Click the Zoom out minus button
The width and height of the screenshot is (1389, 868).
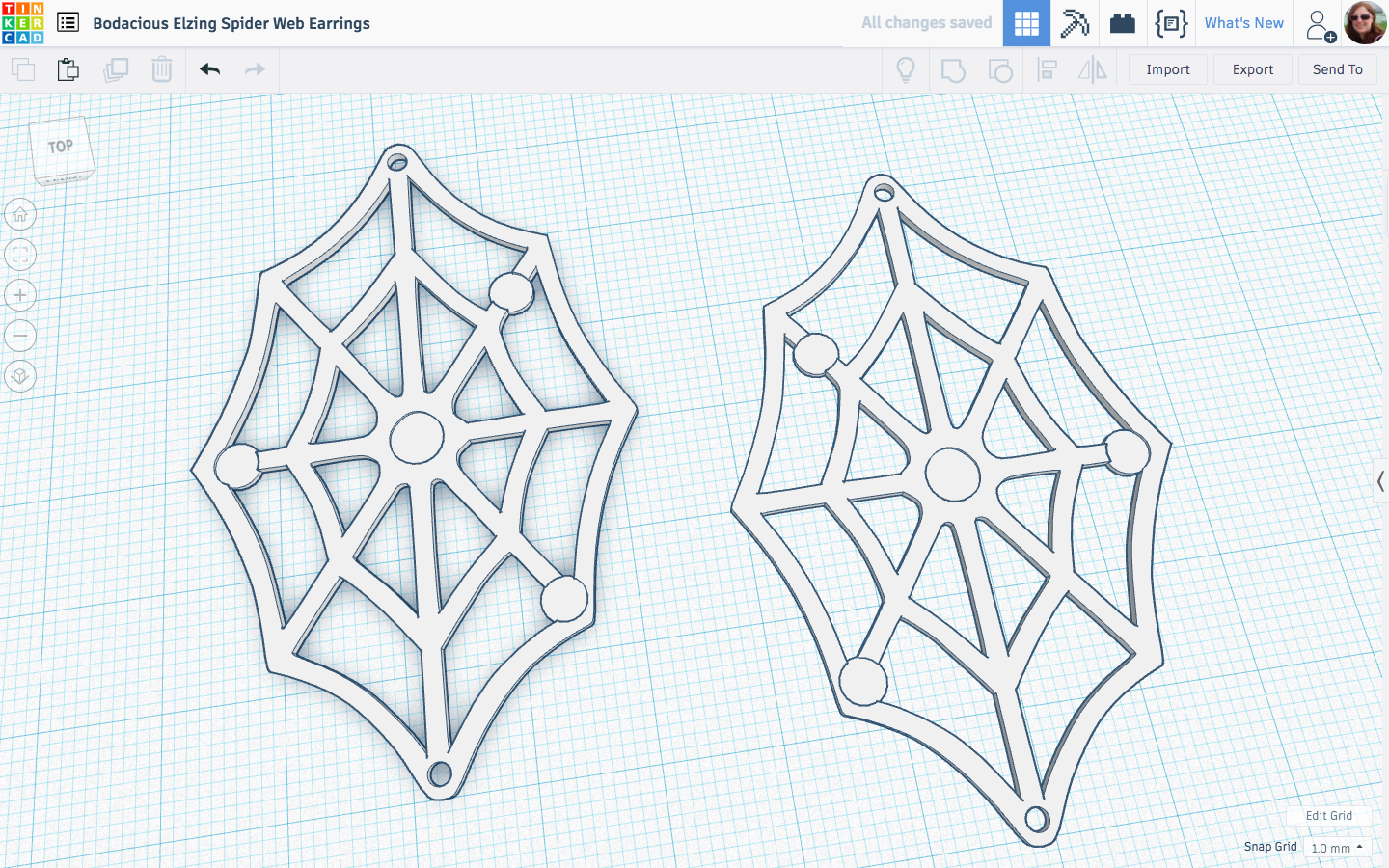tap(20, 336)
